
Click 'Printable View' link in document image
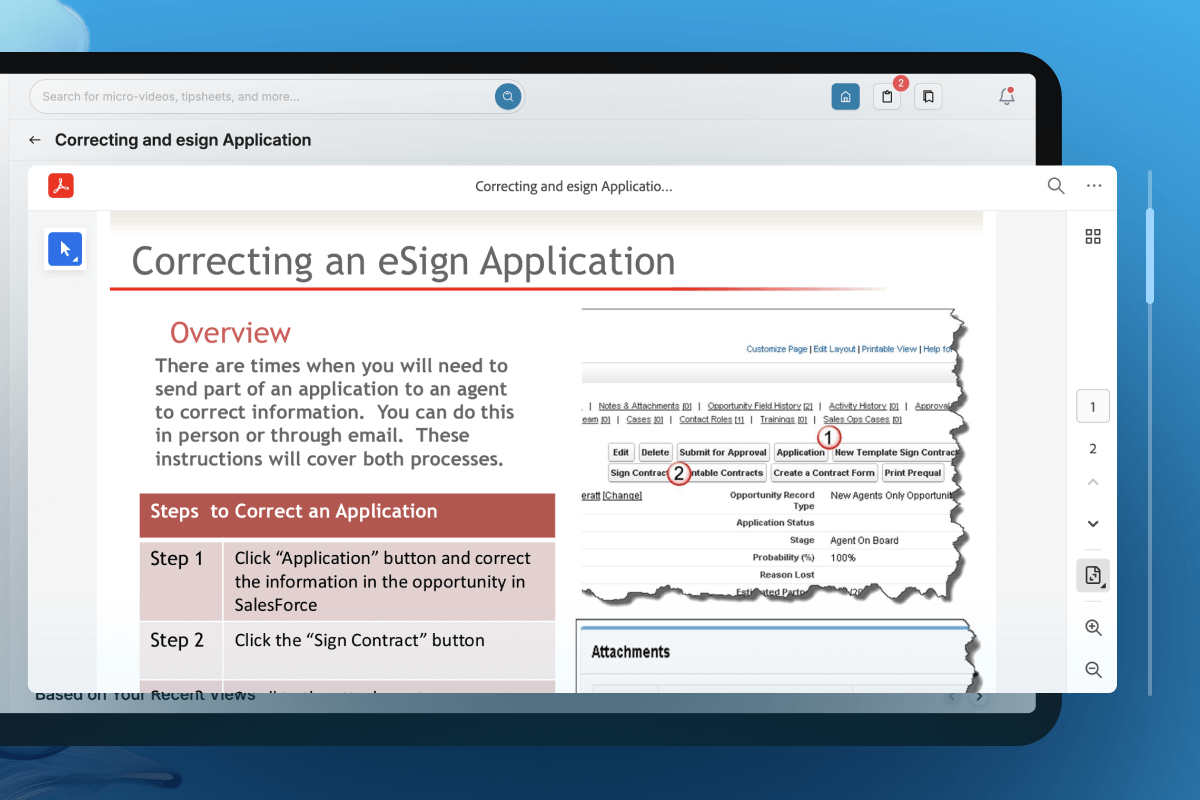click(x=889, y=349)
